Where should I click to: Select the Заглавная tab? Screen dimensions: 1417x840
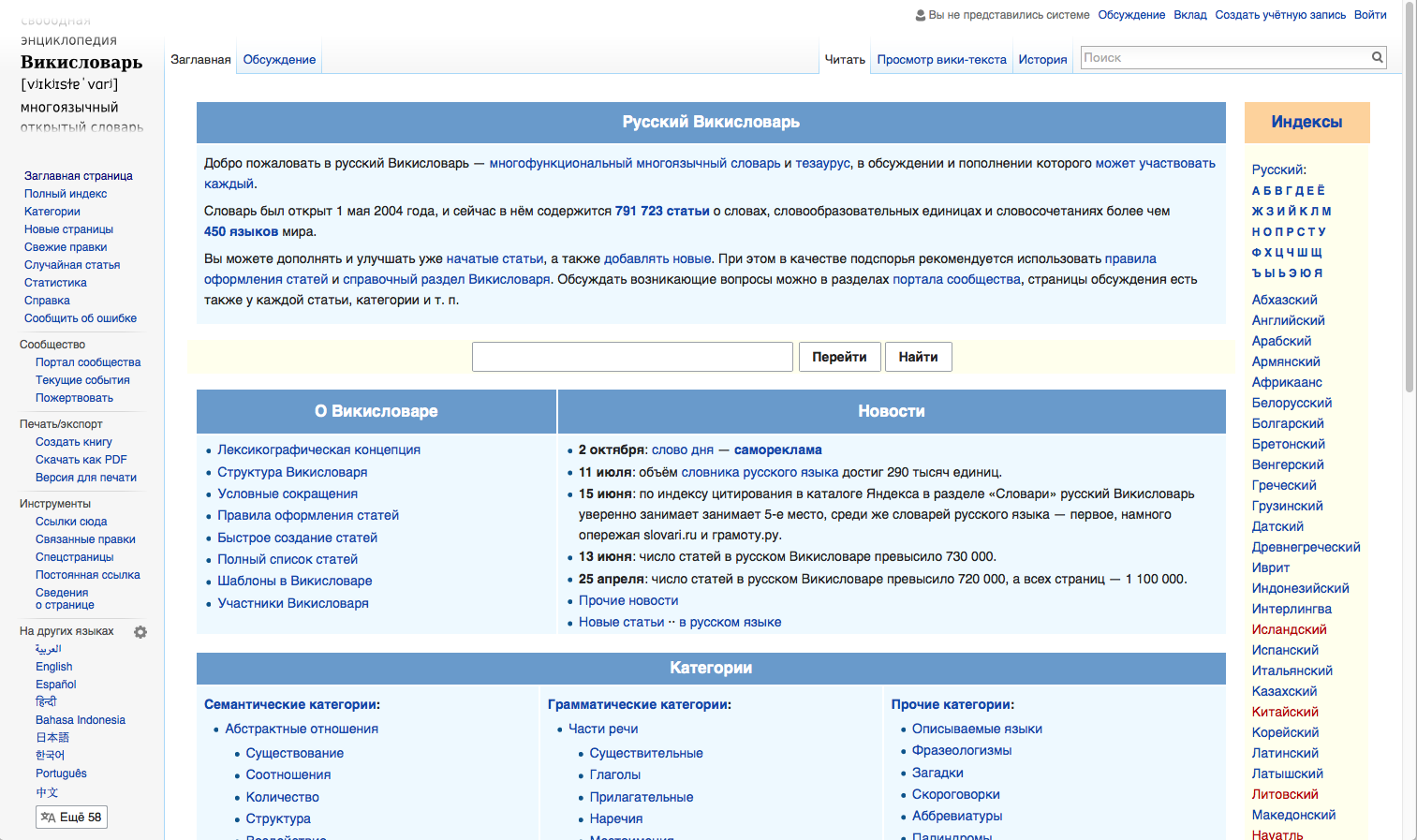(x=200, y=59)
